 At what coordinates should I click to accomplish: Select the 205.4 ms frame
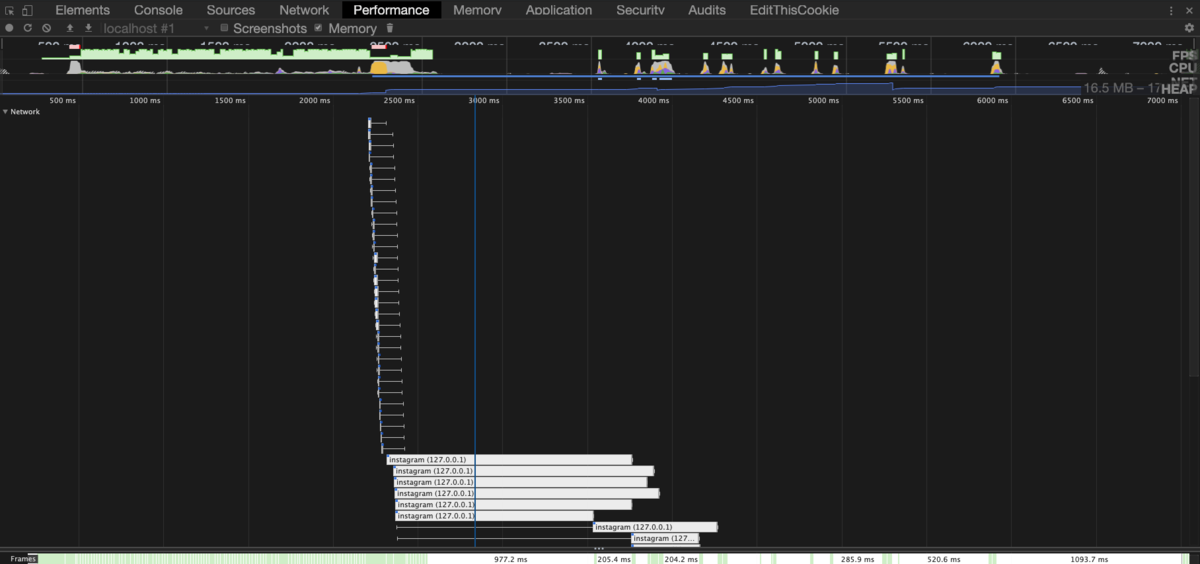614,559
